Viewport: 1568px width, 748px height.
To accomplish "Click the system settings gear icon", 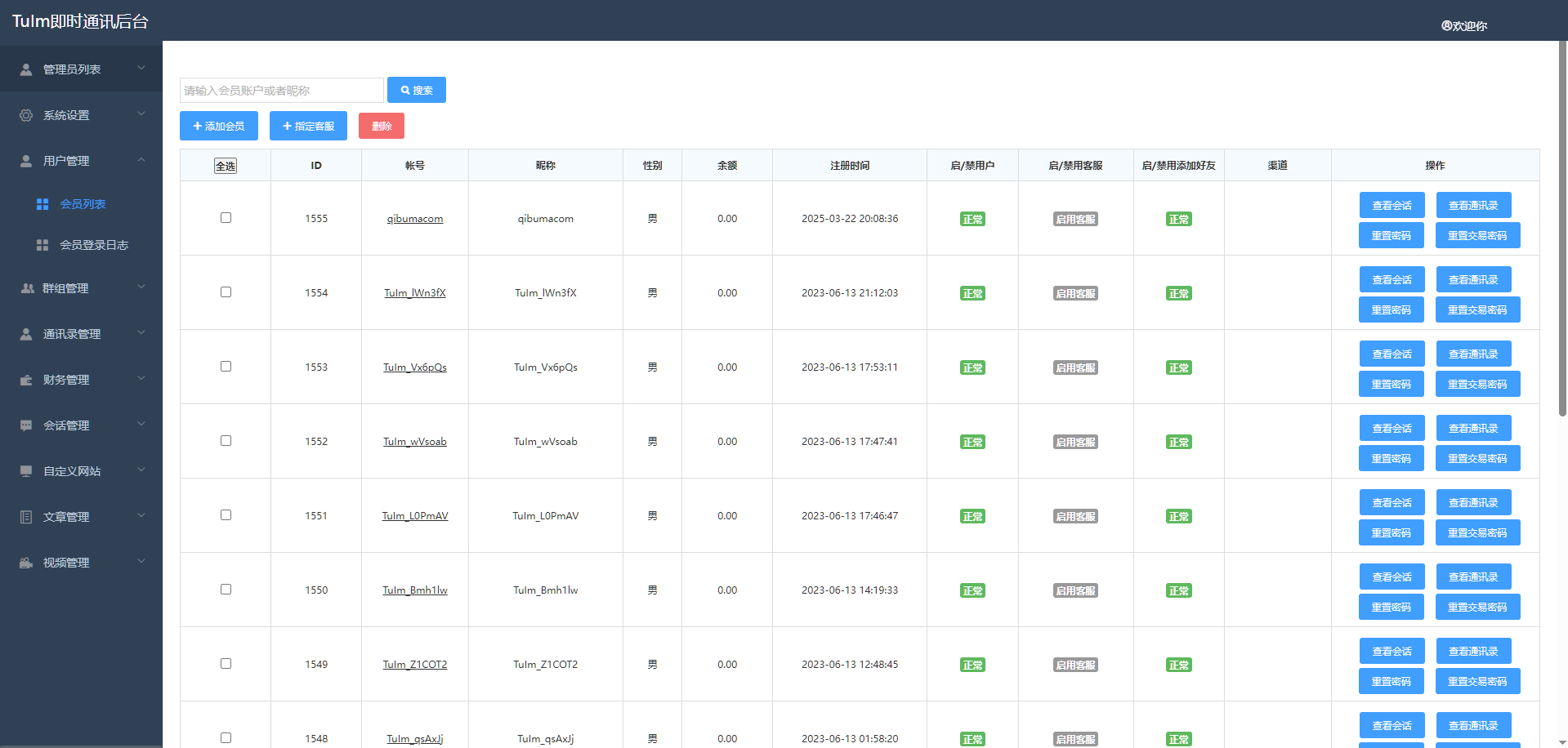I will click(26, 115).
